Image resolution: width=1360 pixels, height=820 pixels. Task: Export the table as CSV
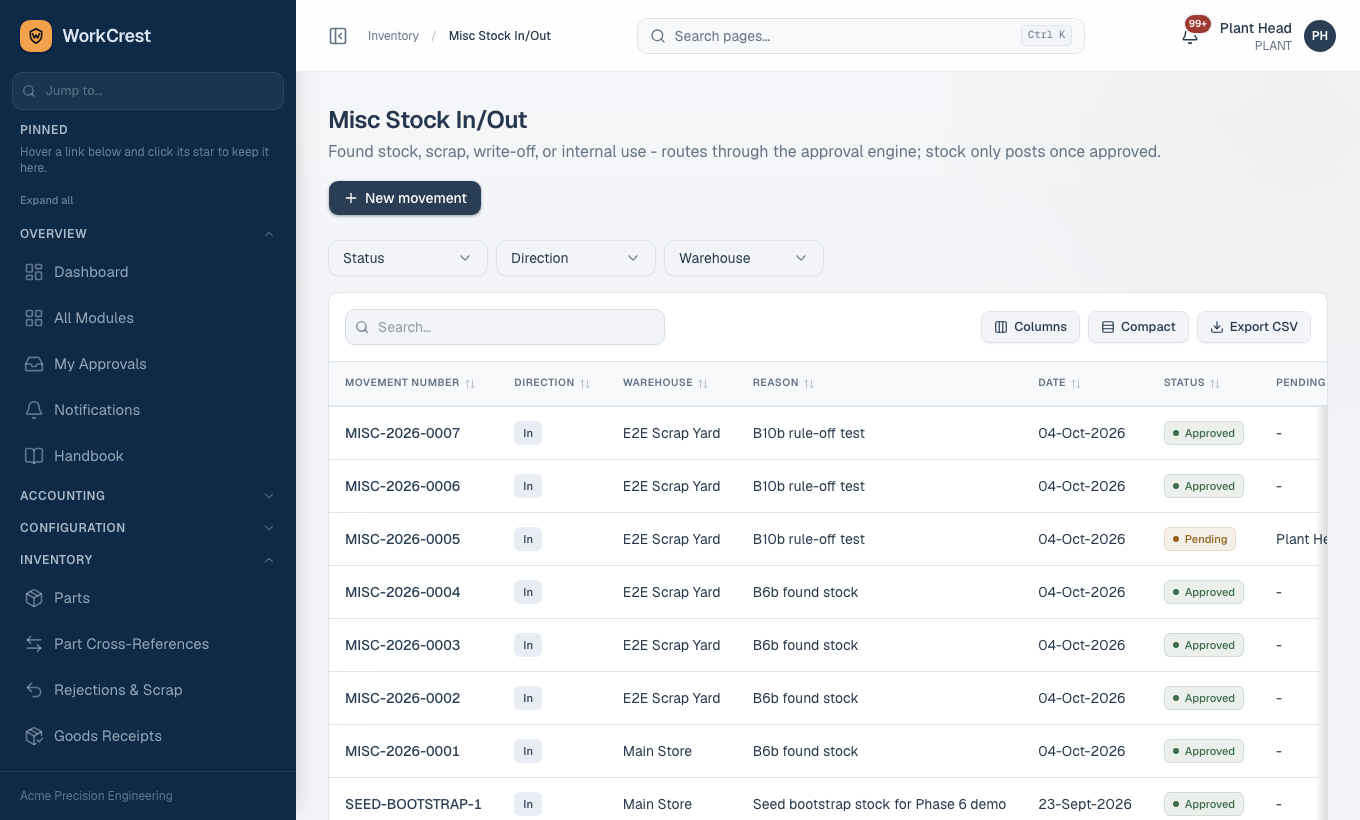click(1254, 327)
